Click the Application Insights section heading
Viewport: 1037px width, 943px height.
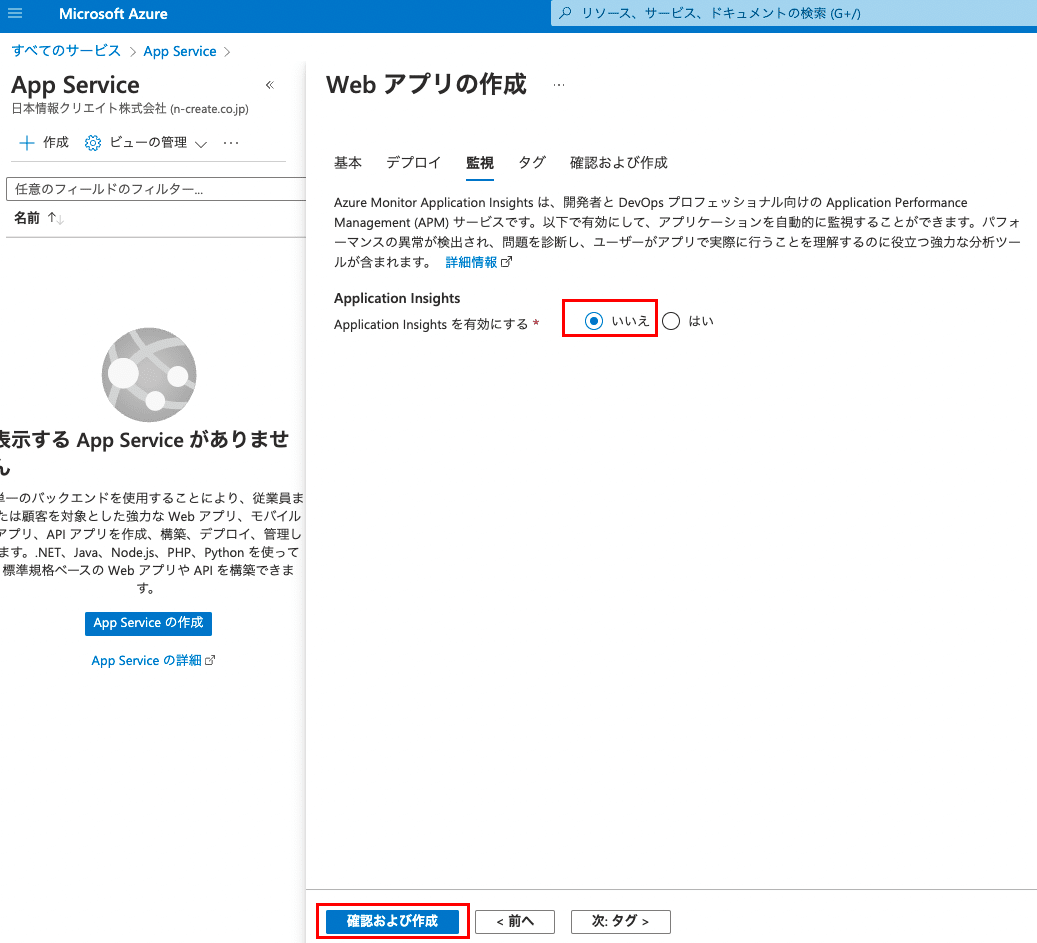pyautogui.click(x=397, y=298)
